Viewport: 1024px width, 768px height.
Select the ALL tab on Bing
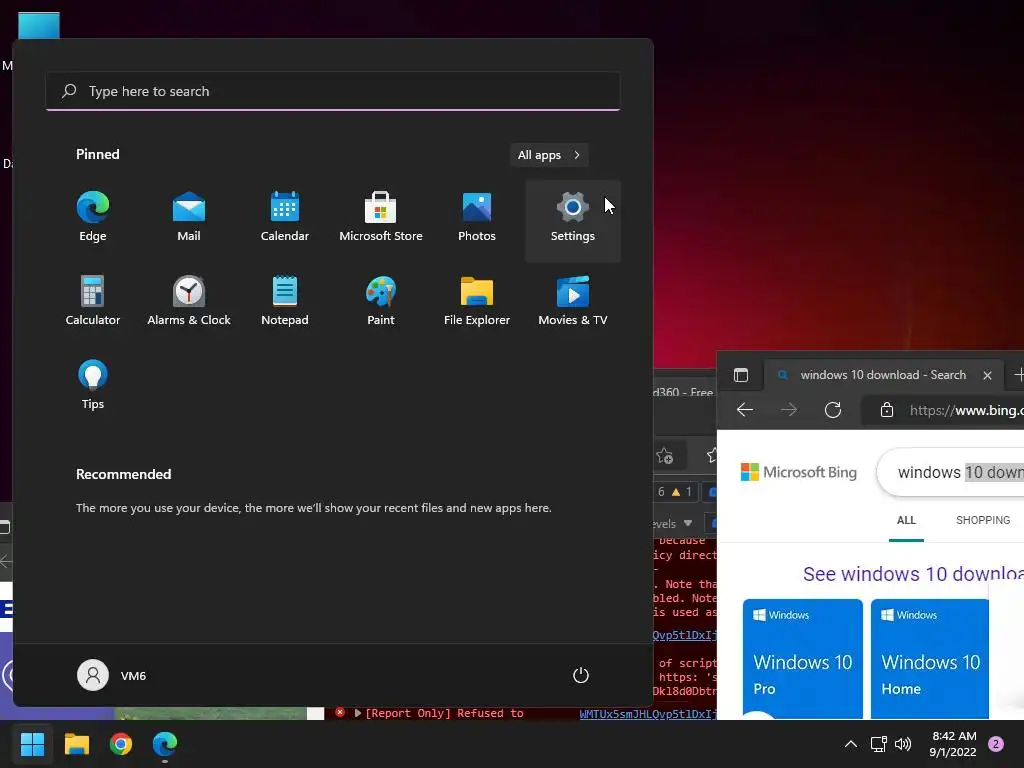tap(906, 520)
